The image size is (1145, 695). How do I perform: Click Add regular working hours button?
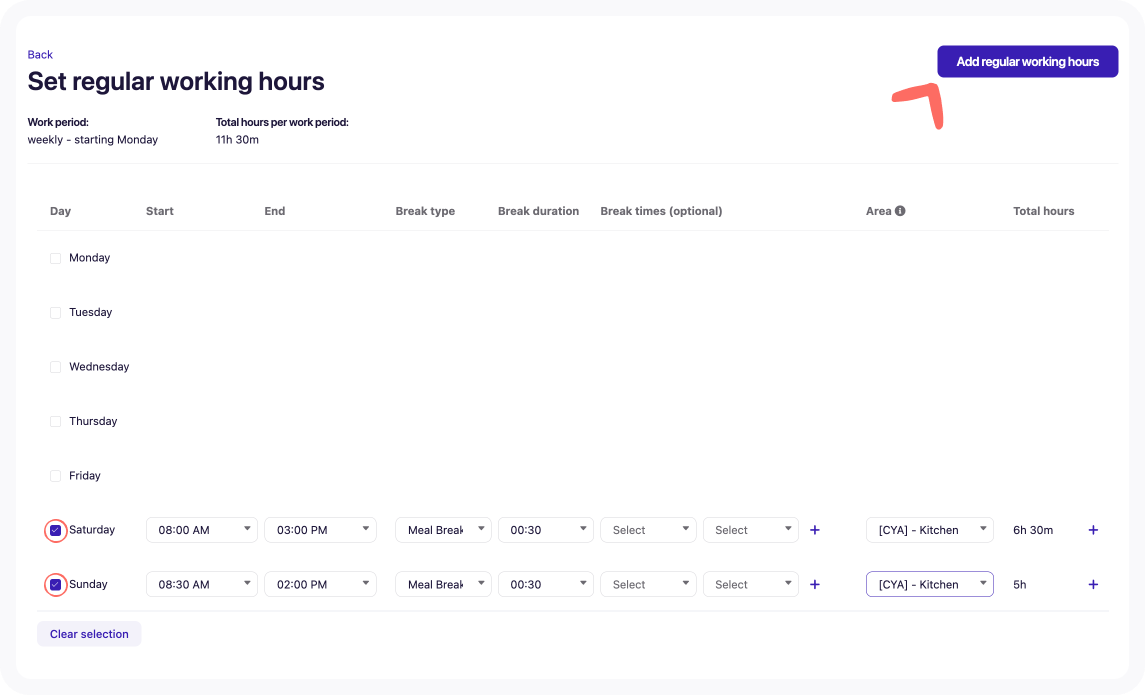coord(1027,61)
